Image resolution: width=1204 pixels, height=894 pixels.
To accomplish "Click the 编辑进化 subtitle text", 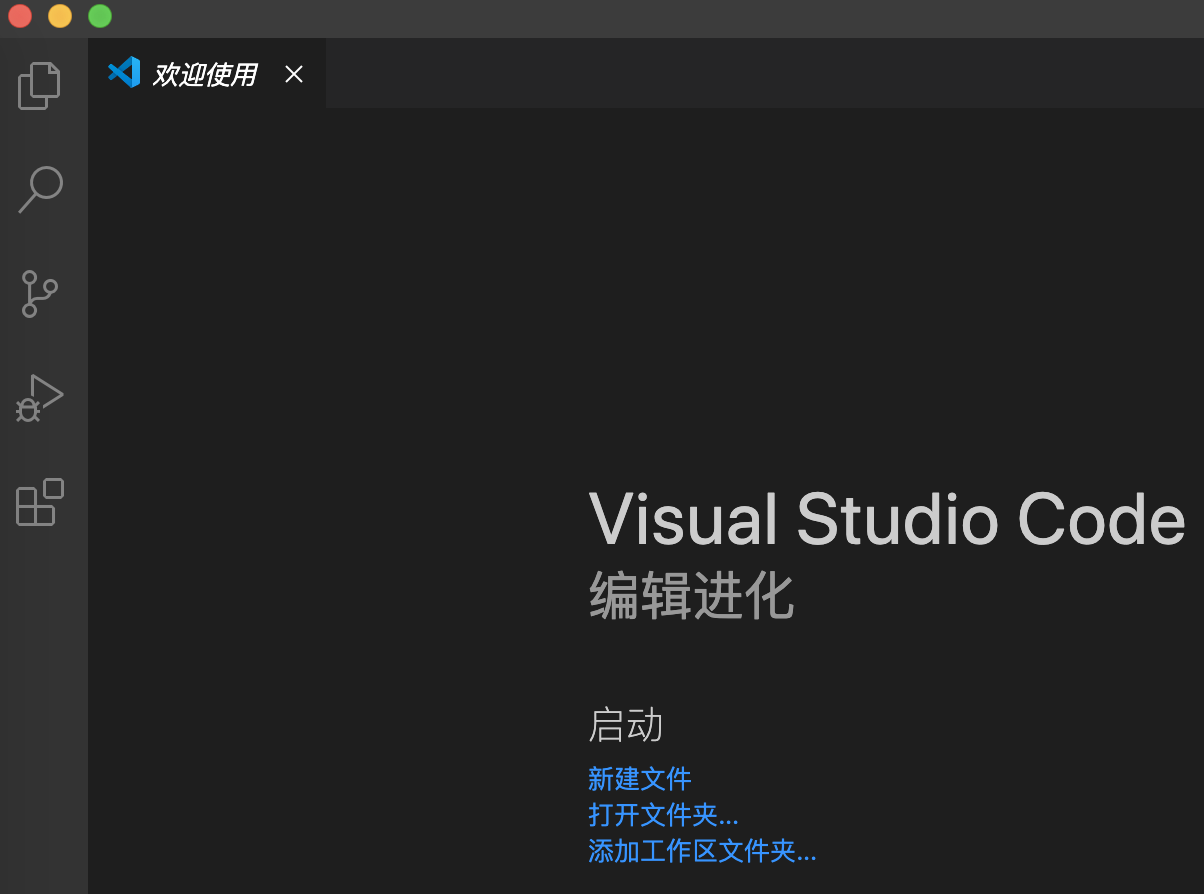I will (x=691, y=596).
